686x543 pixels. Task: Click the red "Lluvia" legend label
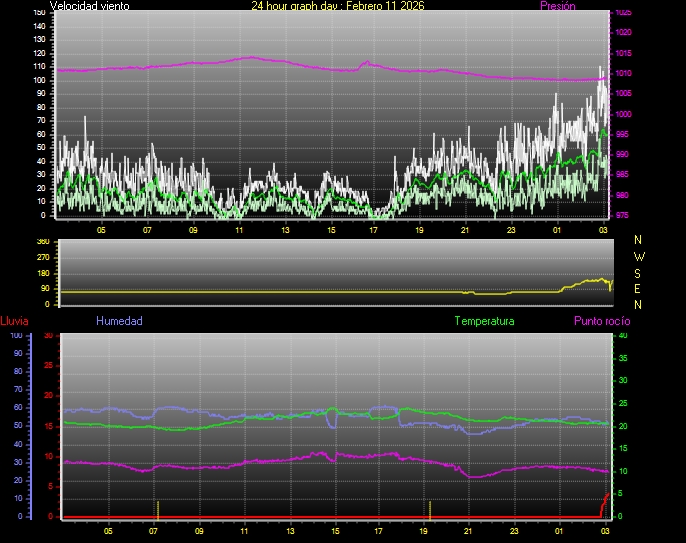pyautogui.click(x=14, y=321)
